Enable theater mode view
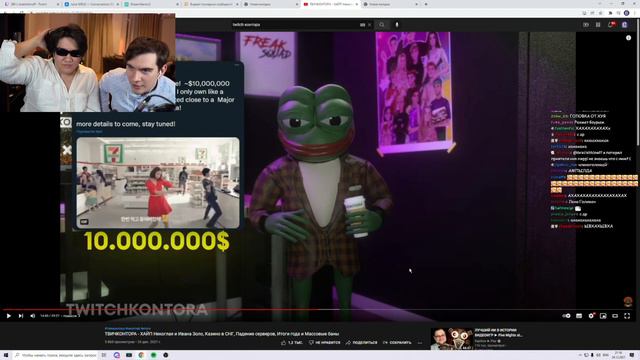 pyautogui.click(x=615, y=316)
